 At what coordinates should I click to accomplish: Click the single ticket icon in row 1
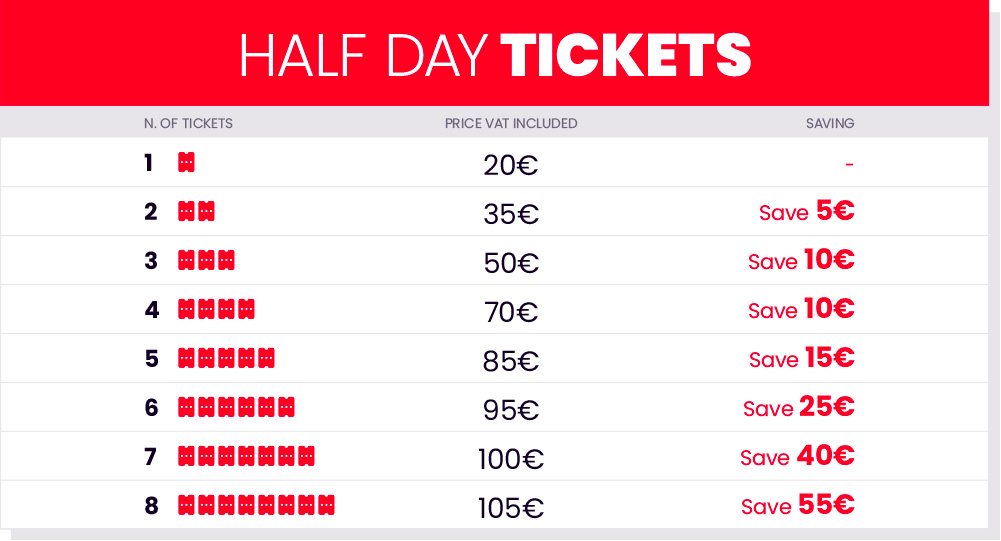coord(186,162)
